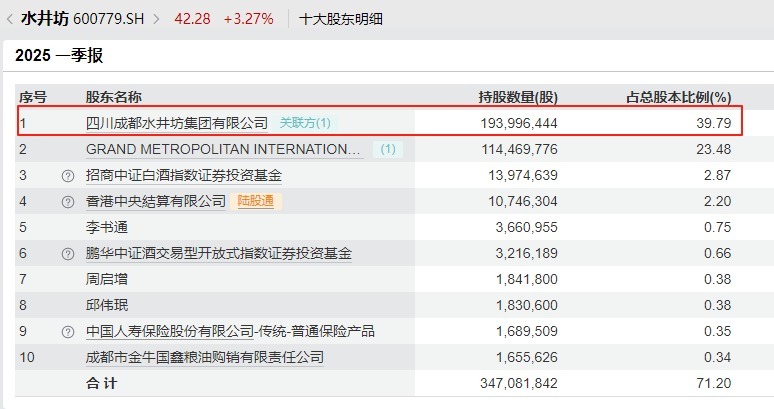Open 招商中证白酒指数证券投资基金 details
This screenshot has width=774, height=409.
pos(184,175)
